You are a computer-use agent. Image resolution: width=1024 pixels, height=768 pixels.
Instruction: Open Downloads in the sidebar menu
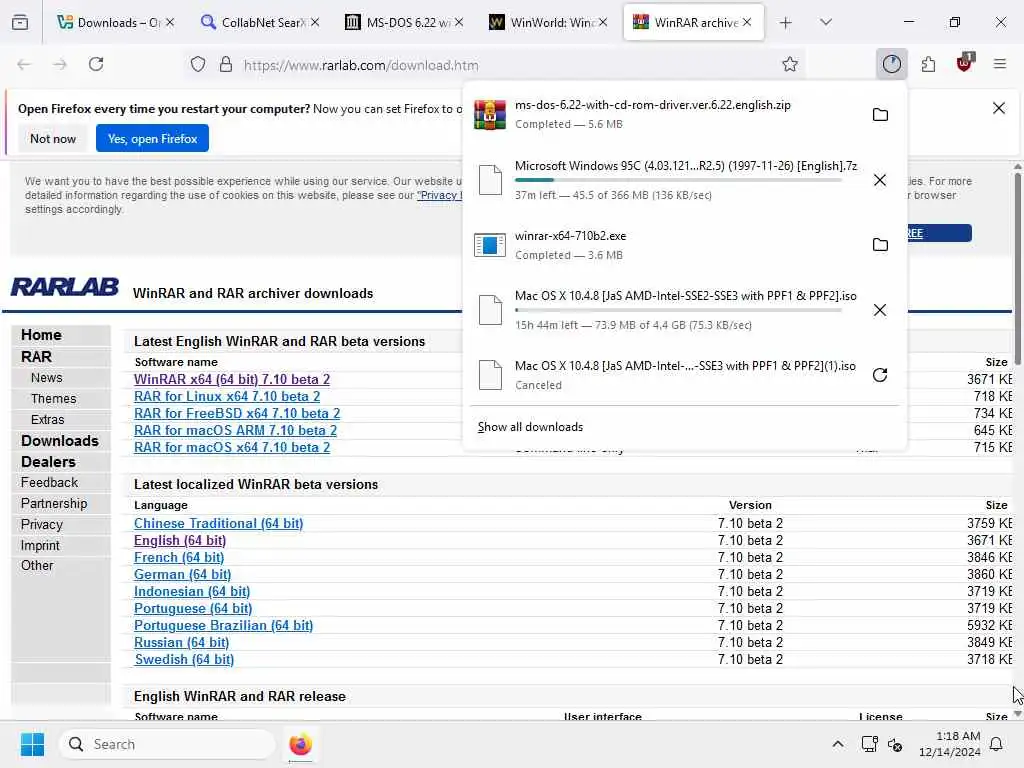point(59,441)
